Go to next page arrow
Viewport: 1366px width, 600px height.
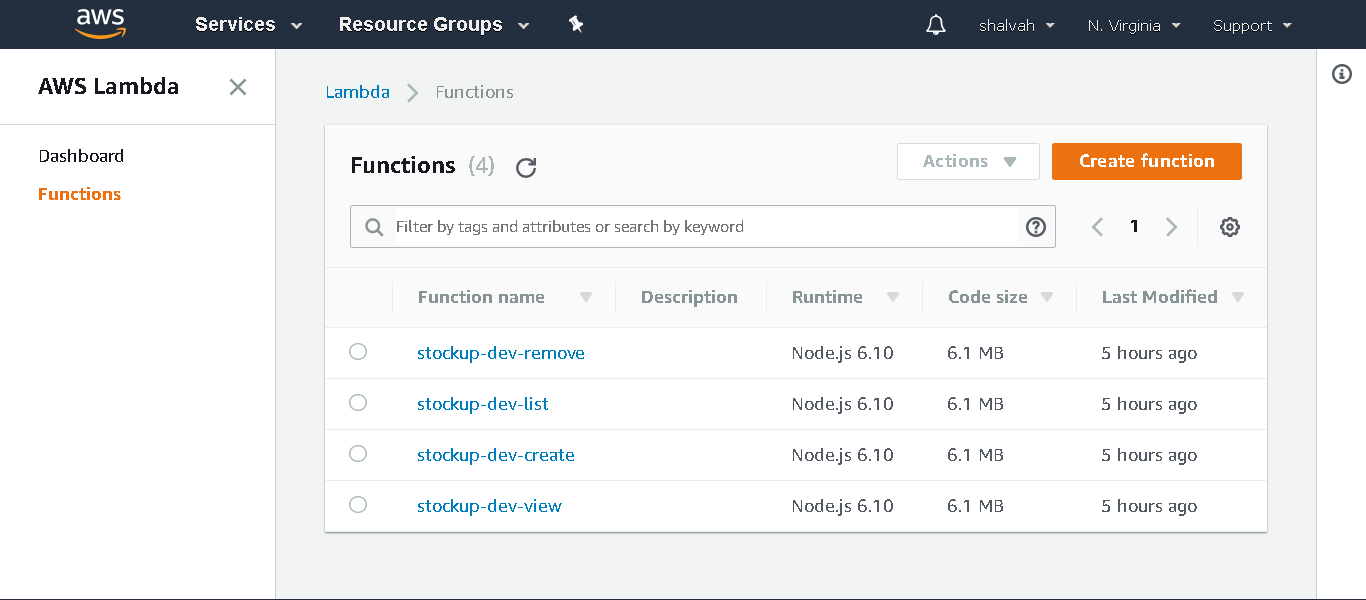[1171, 227]
